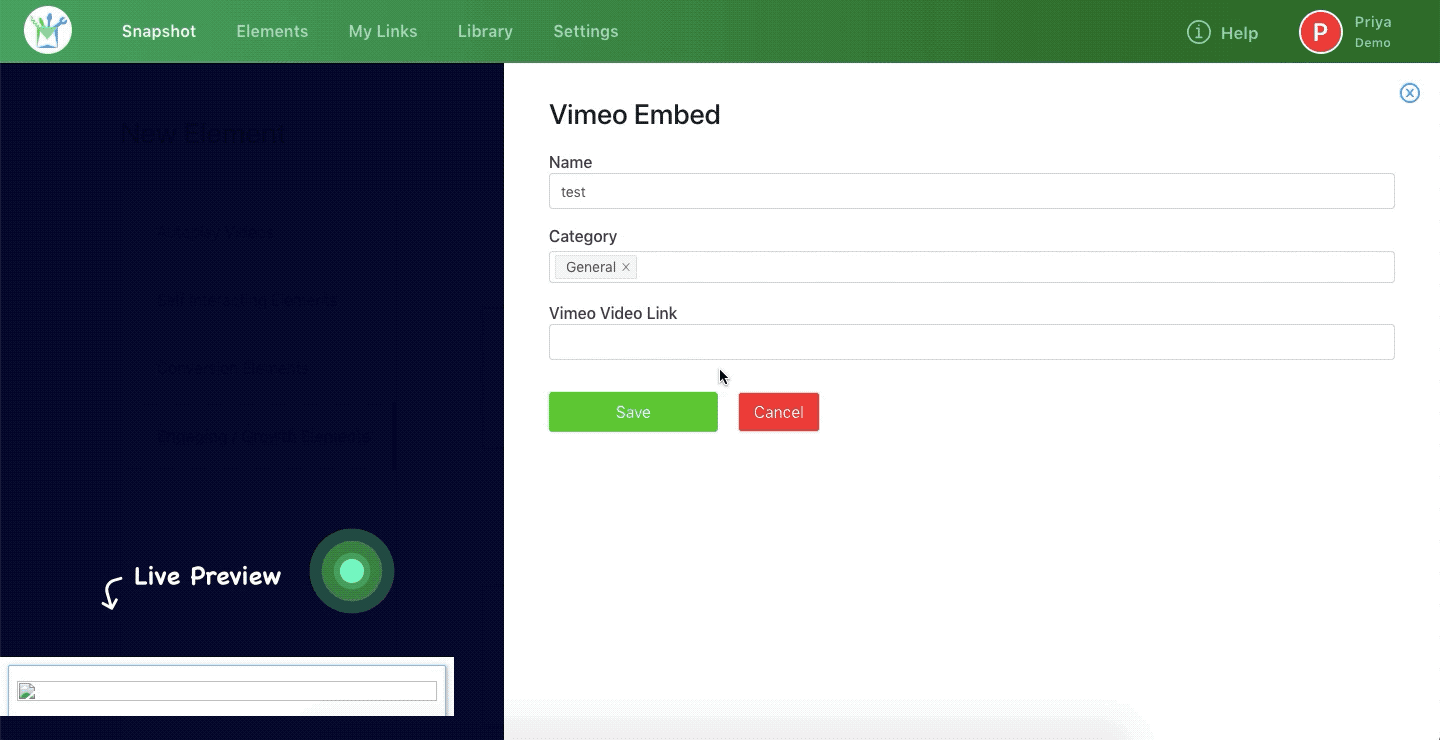Save the Vimeo embed
The width and height of the screenshot is (1440, 740).
pos(633,412)
